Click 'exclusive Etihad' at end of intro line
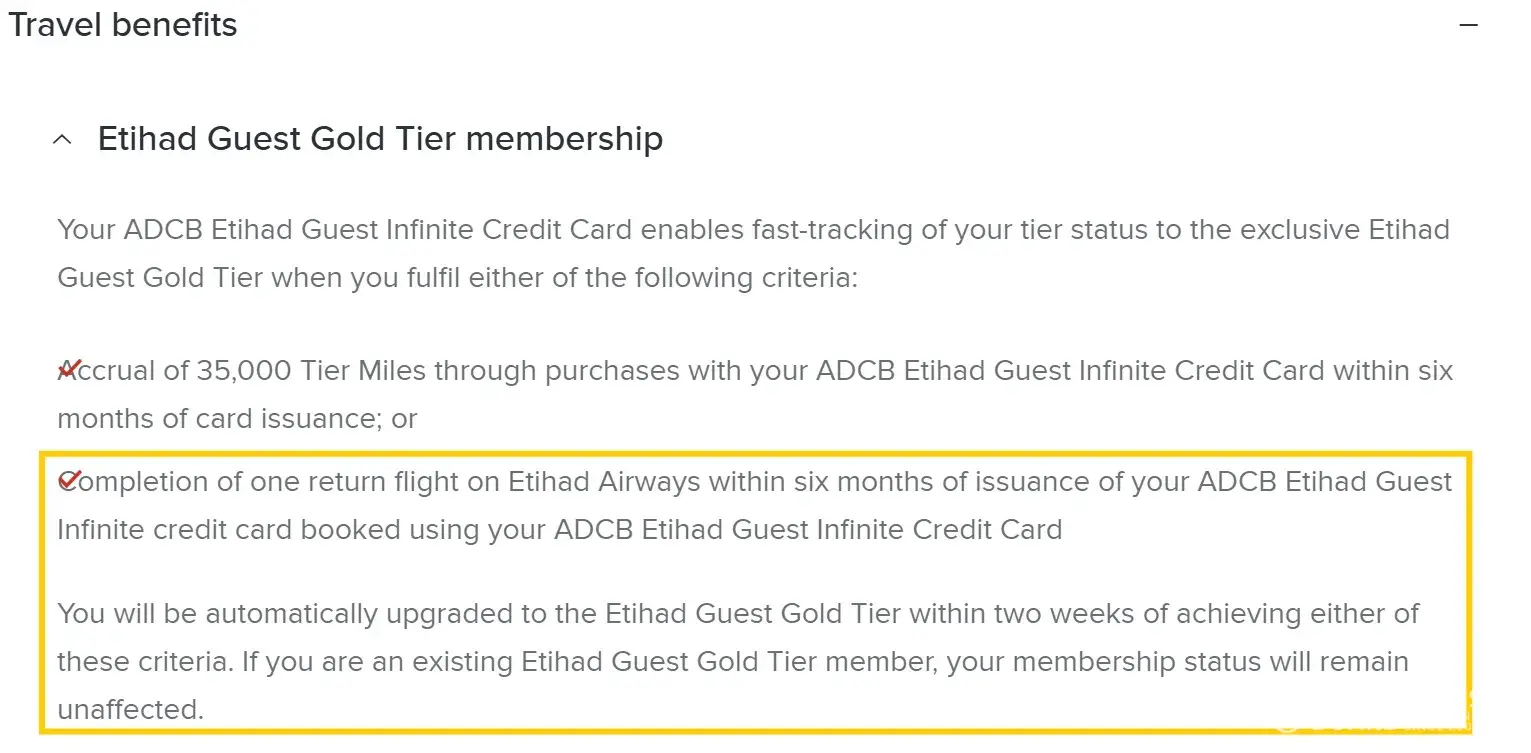Viewport: 1531px width, 753px height. [x=1344, y=230]
